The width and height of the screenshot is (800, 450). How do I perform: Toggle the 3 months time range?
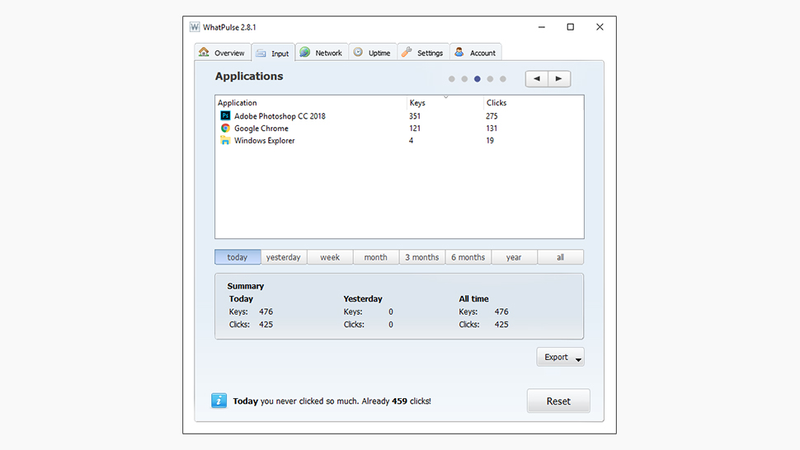pyautogui.click(x=422, y=257)
